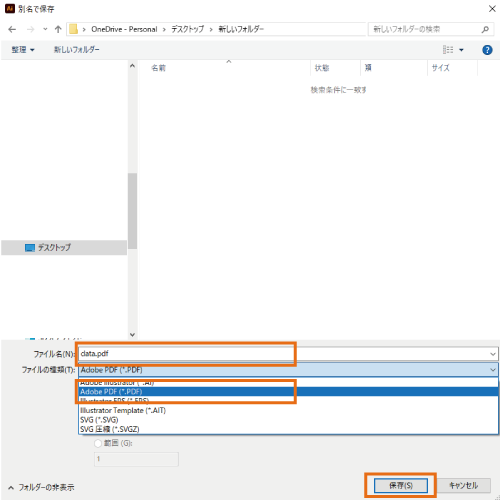Open the file name history dropdown arrow

[x=493, y=354]
